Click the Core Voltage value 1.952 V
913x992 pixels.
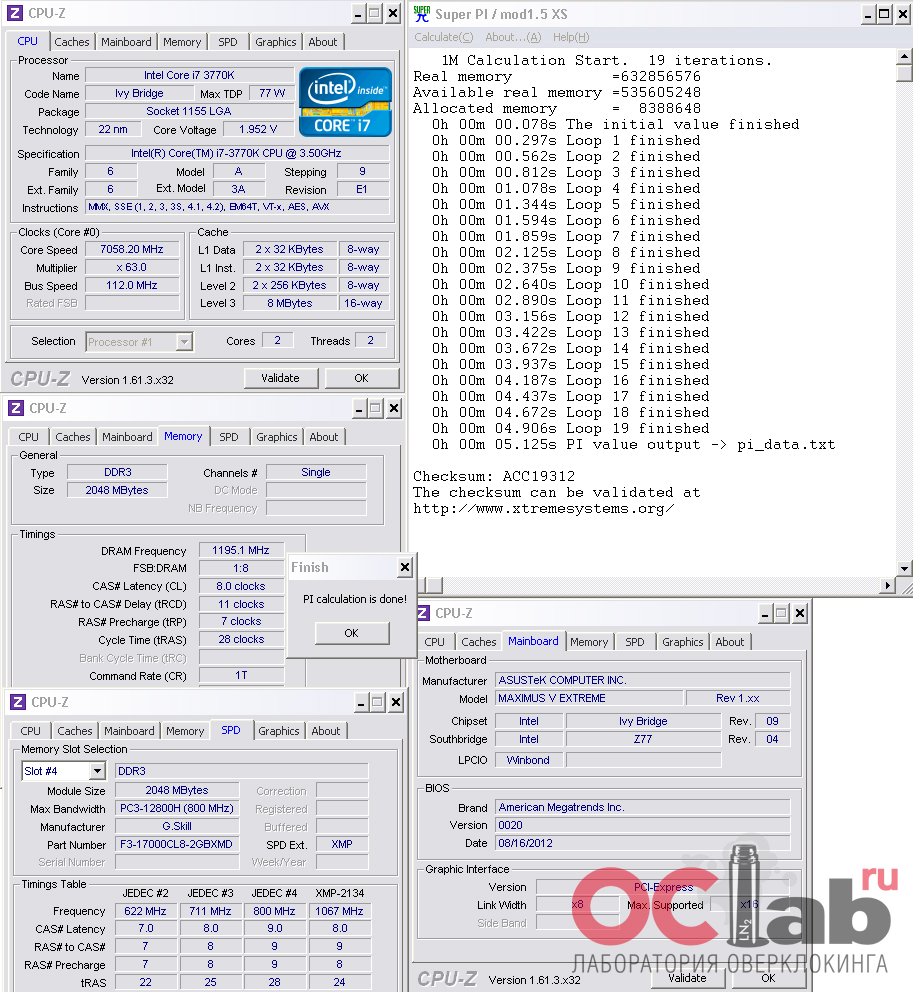click(x=258, y=129)
